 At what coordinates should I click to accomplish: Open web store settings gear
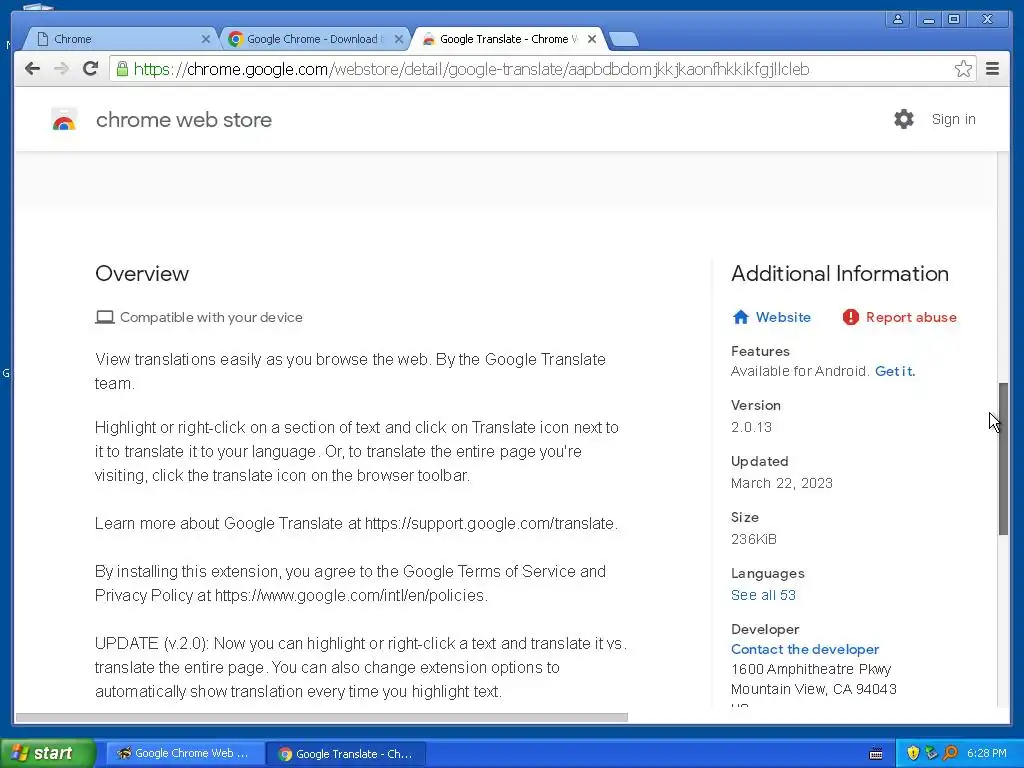[904, 119]
